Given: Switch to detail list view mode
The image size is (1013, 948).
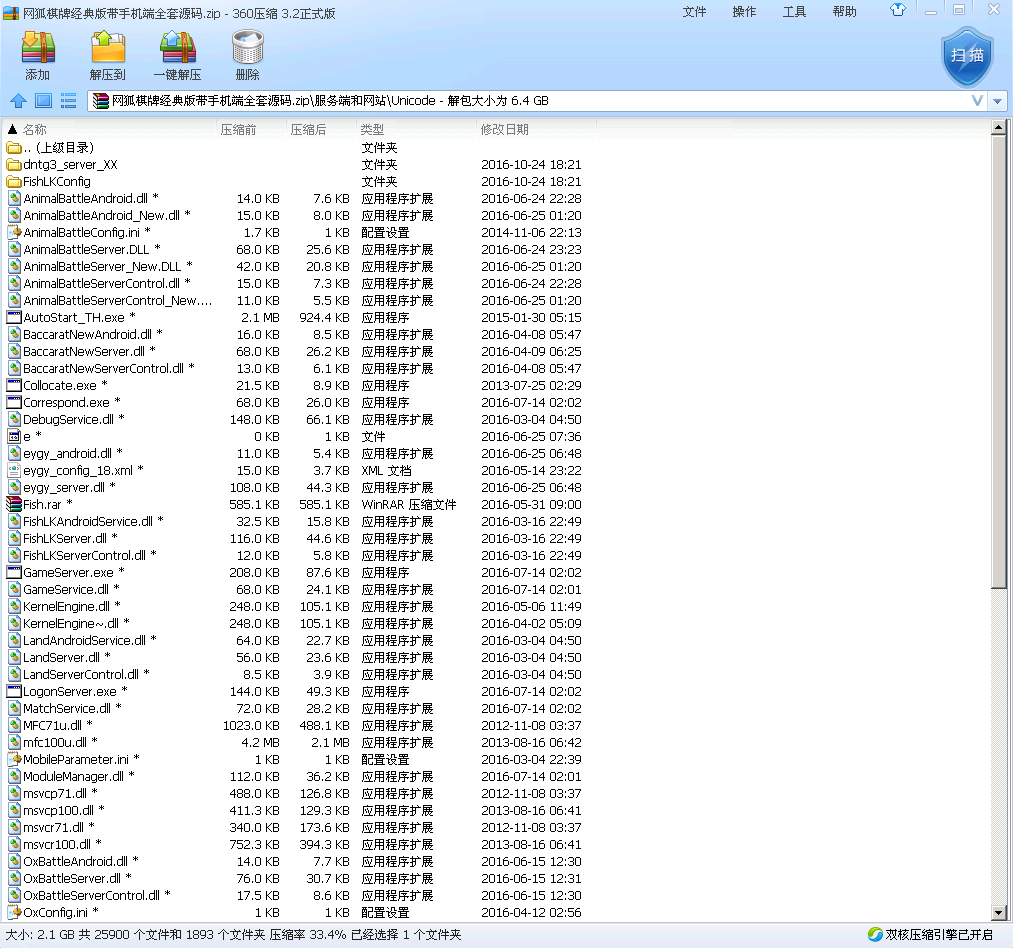Looking at the screenshot, I should 68,101.
